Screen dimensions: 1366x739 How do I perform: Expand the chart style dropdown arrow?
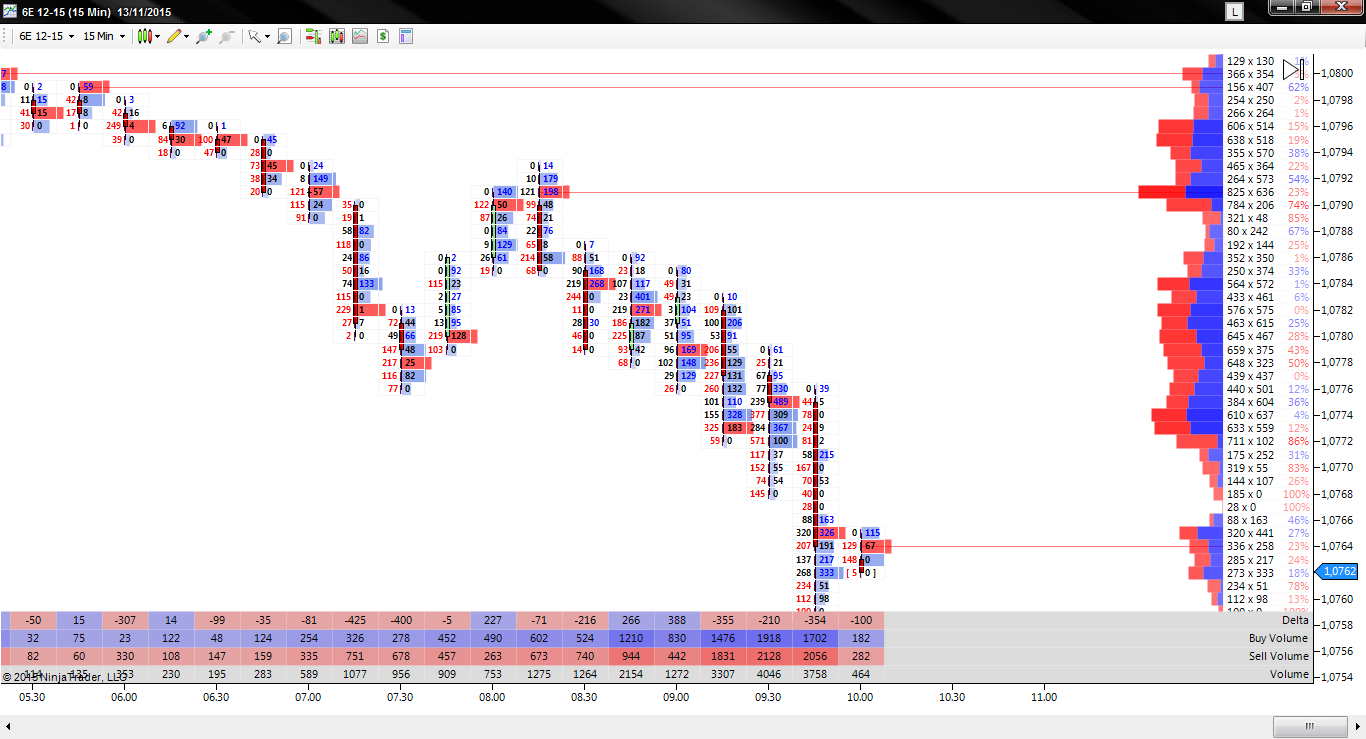(158, 36)
